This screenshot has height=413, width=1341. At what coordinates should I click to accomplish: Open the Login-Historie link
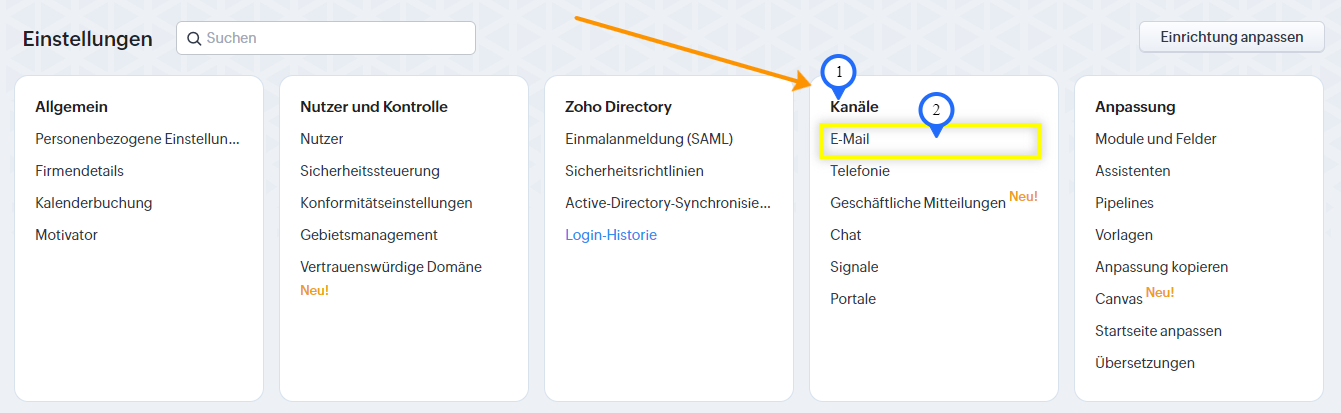611,235
